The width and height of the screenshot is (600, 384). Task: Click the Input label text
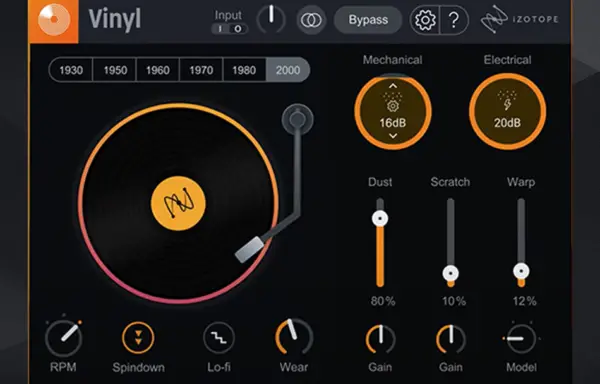(x=228, y=15)
